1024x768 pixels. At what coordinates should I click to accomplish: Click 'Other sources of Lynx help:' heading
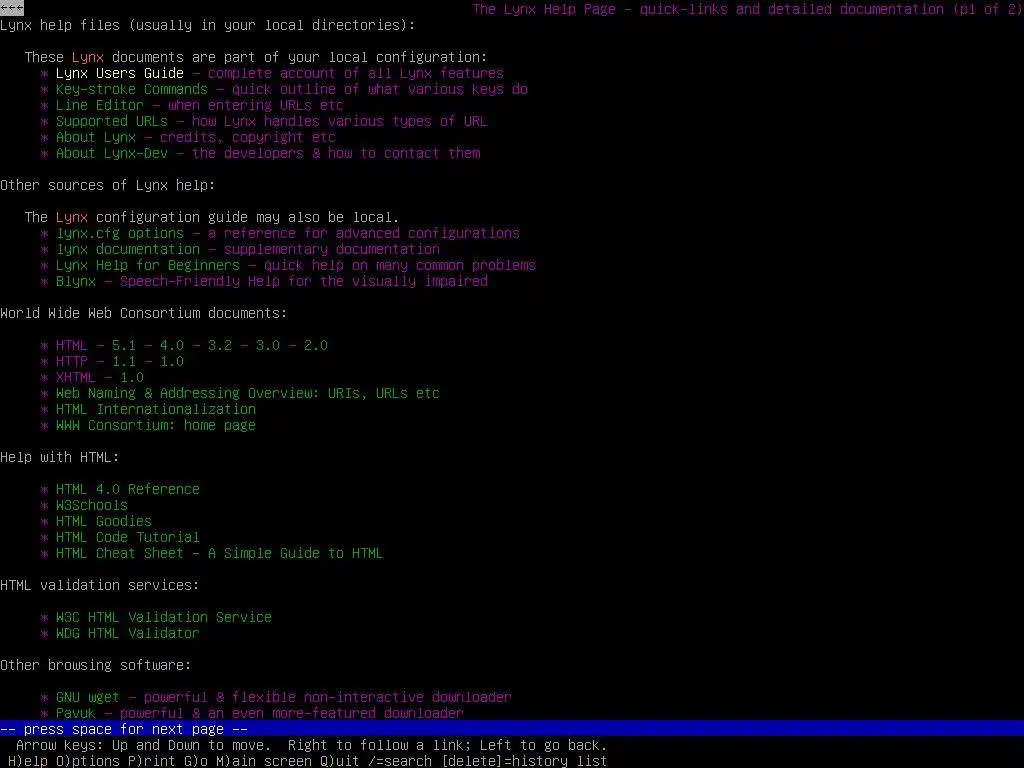point(108,185)
